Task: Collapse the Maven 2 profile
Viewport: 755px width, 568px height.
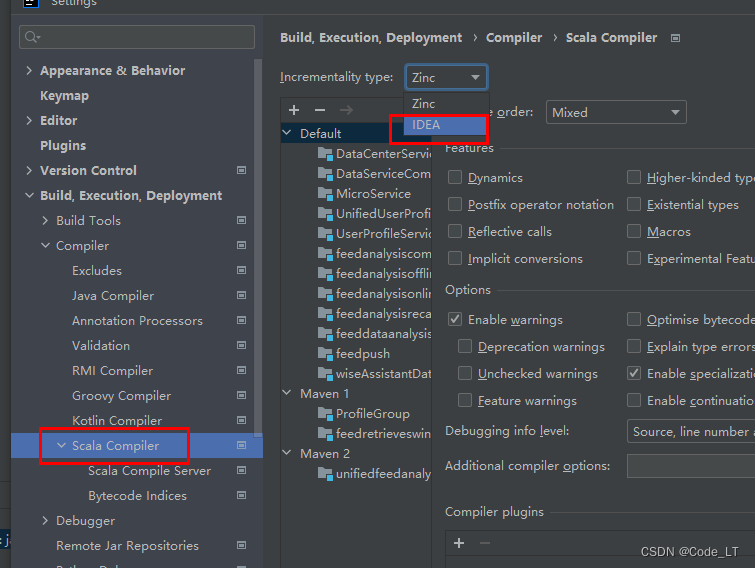Action: pos(287,453)
